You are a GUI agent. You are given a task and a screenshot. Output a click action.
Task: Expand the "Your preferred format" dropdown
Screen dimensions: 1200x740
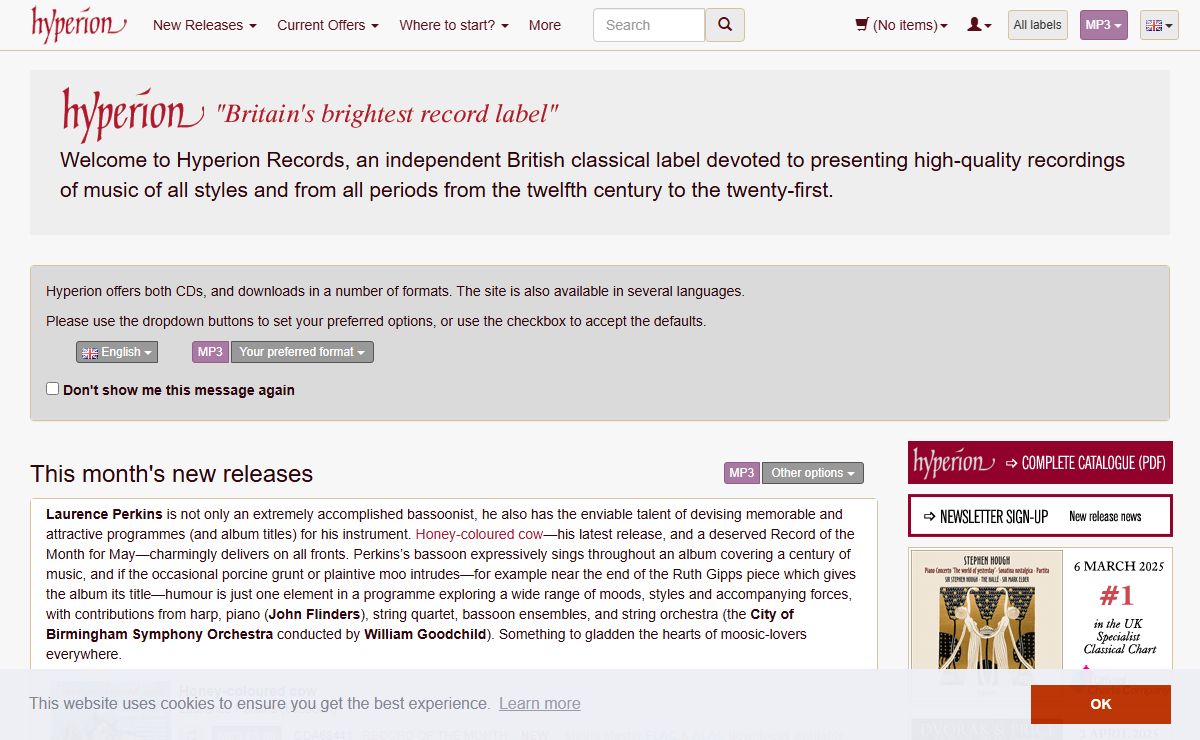pos(301,352)
